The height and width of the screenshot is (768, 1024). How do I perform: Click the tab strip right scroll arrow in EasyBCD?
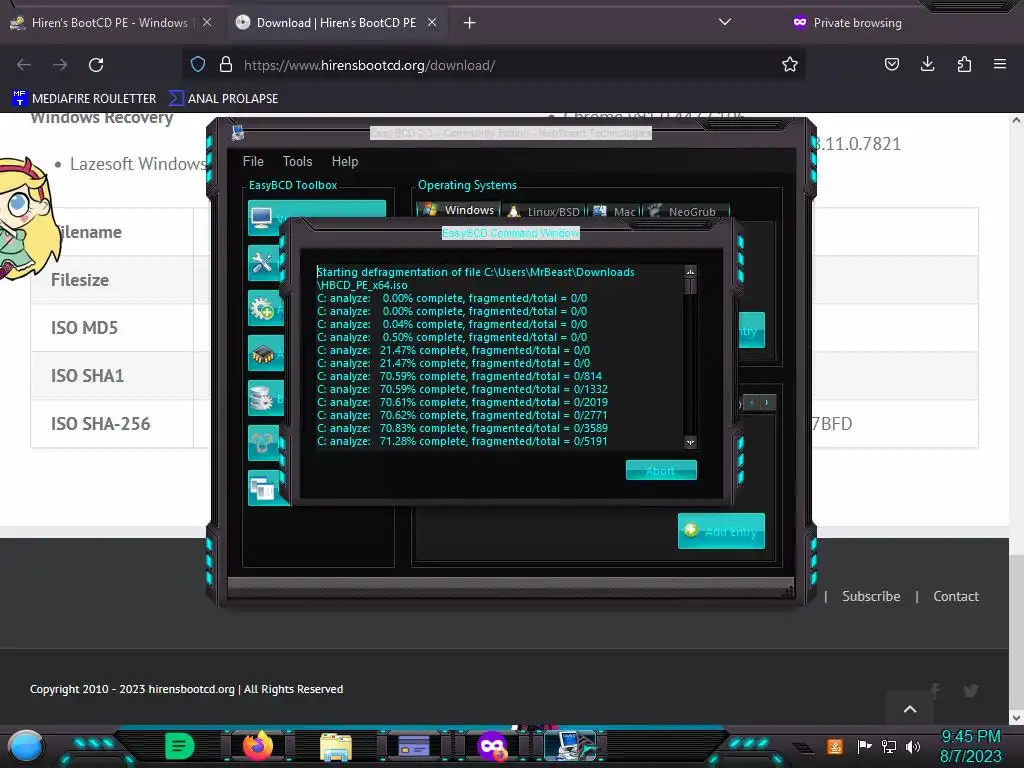[767, 402]
